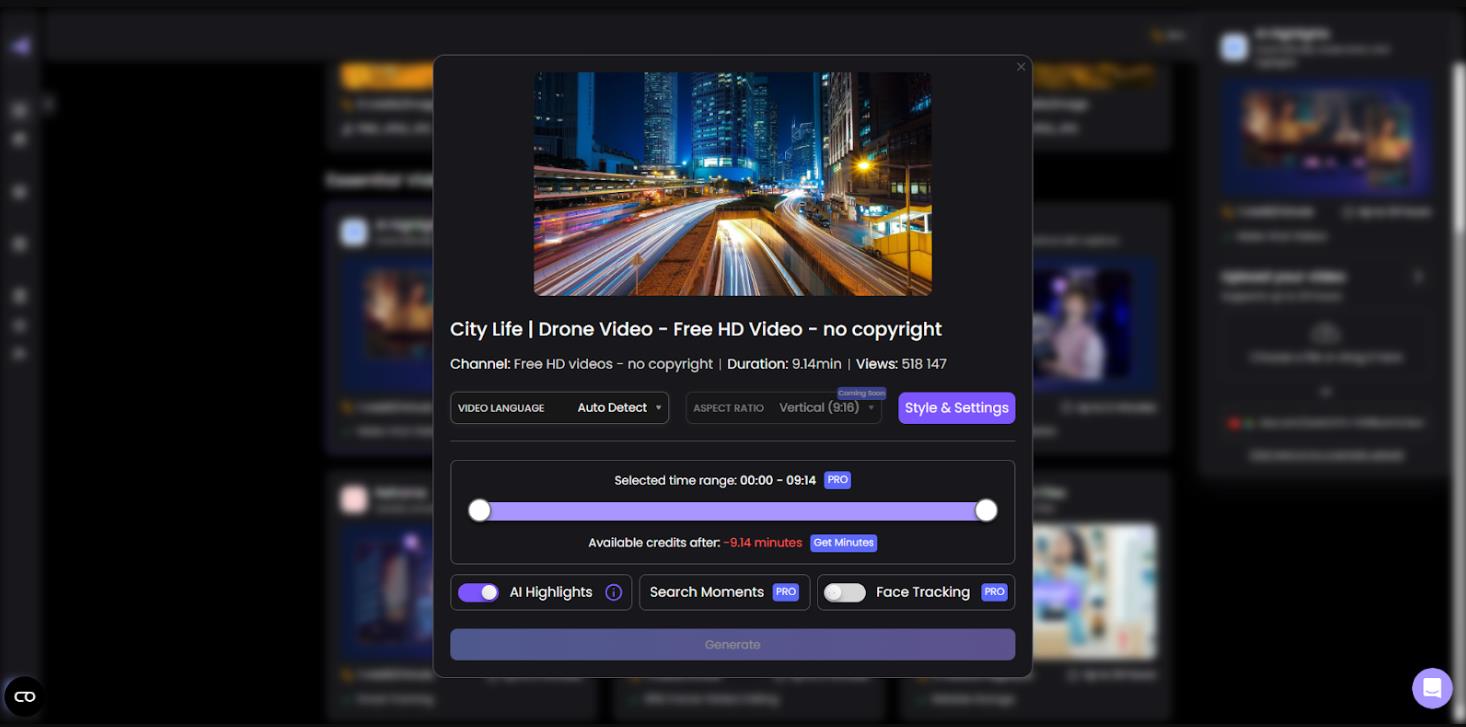Enable the Face Tracking toggle
Screen dimensions: 1466x727
click(x=844, y=593)
